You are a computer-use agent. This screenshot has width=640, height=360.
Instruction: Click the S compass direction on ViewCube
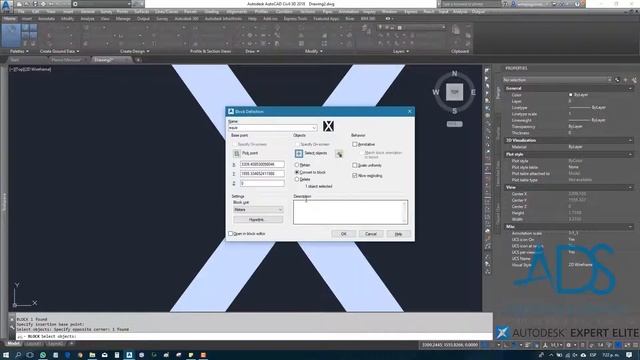[x=454, y=111]
